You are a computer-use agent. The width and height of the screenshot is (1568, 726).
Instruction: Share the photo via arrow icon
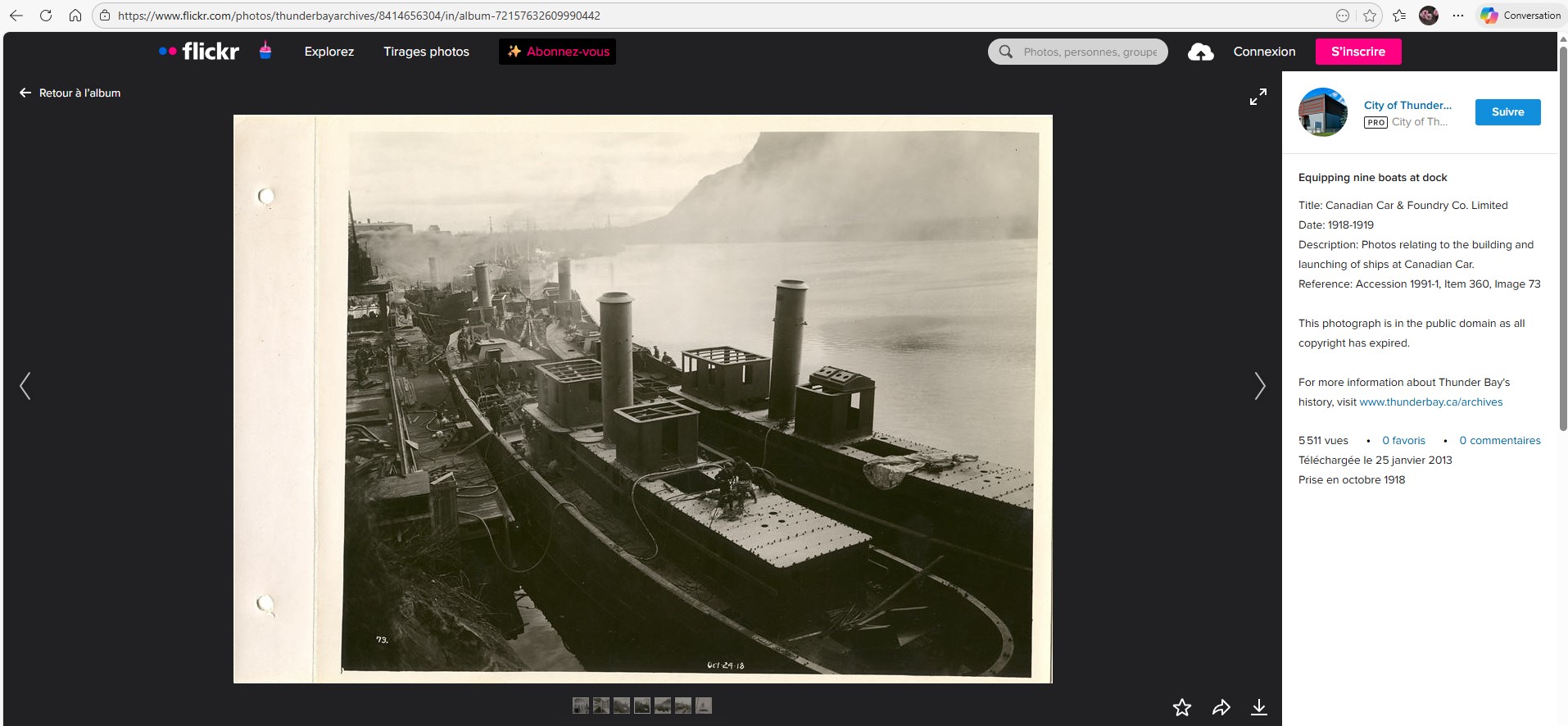pyautogui.click(x=1221, y=707)
